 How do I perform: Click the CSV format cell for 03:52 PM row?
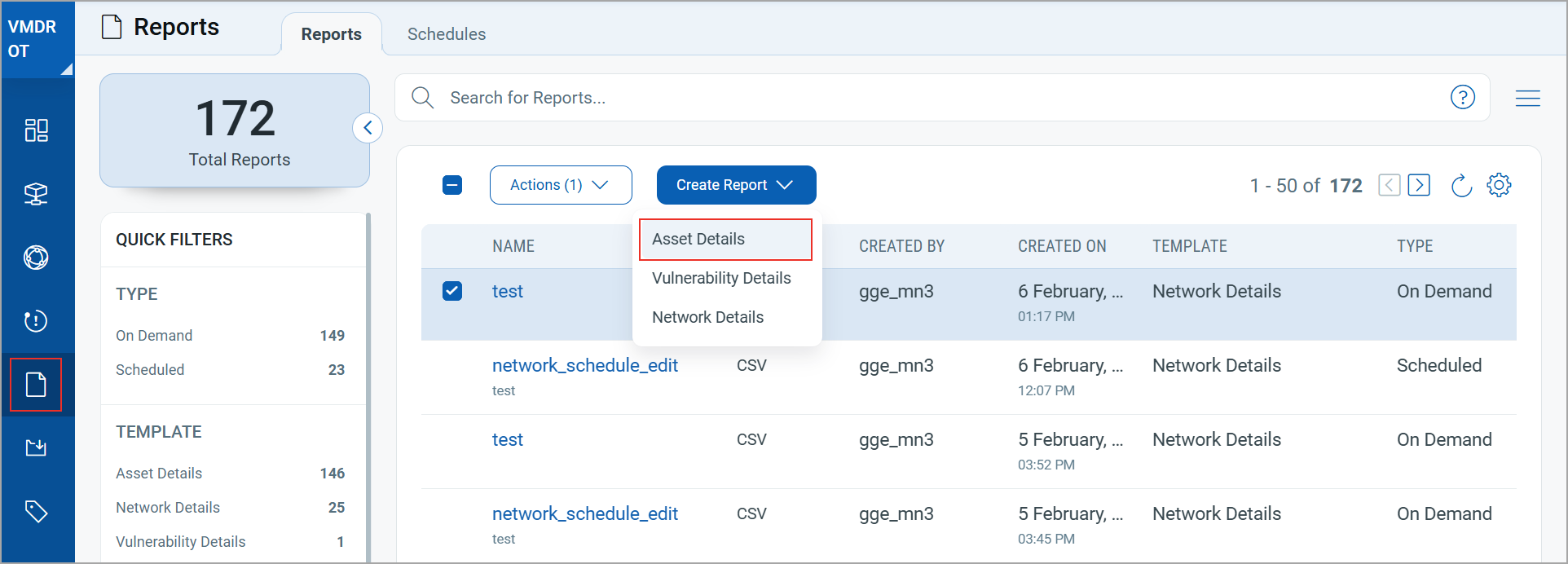point(751,439)
